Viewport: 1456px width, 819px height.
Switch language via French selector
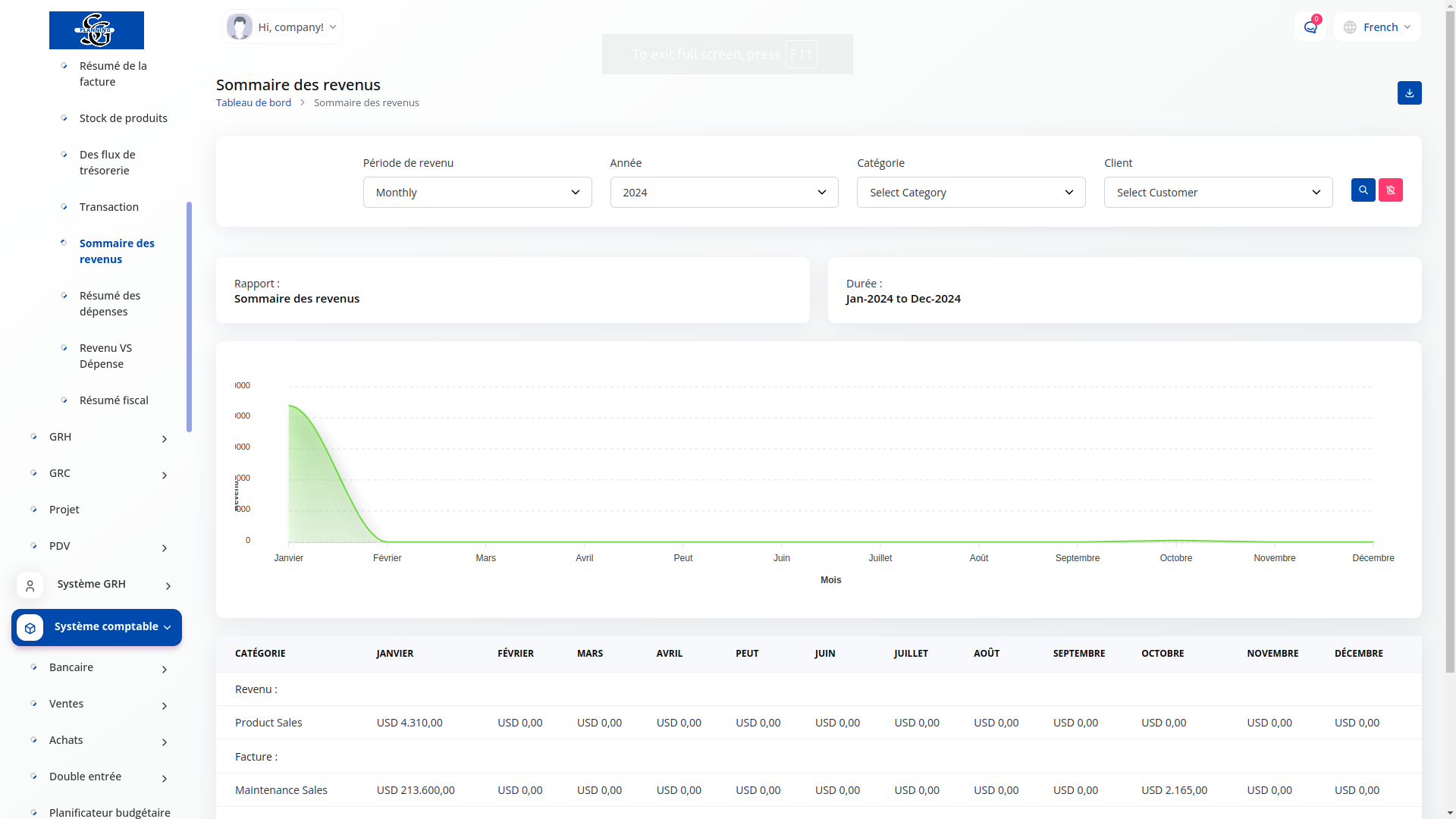coord(1378,27)
